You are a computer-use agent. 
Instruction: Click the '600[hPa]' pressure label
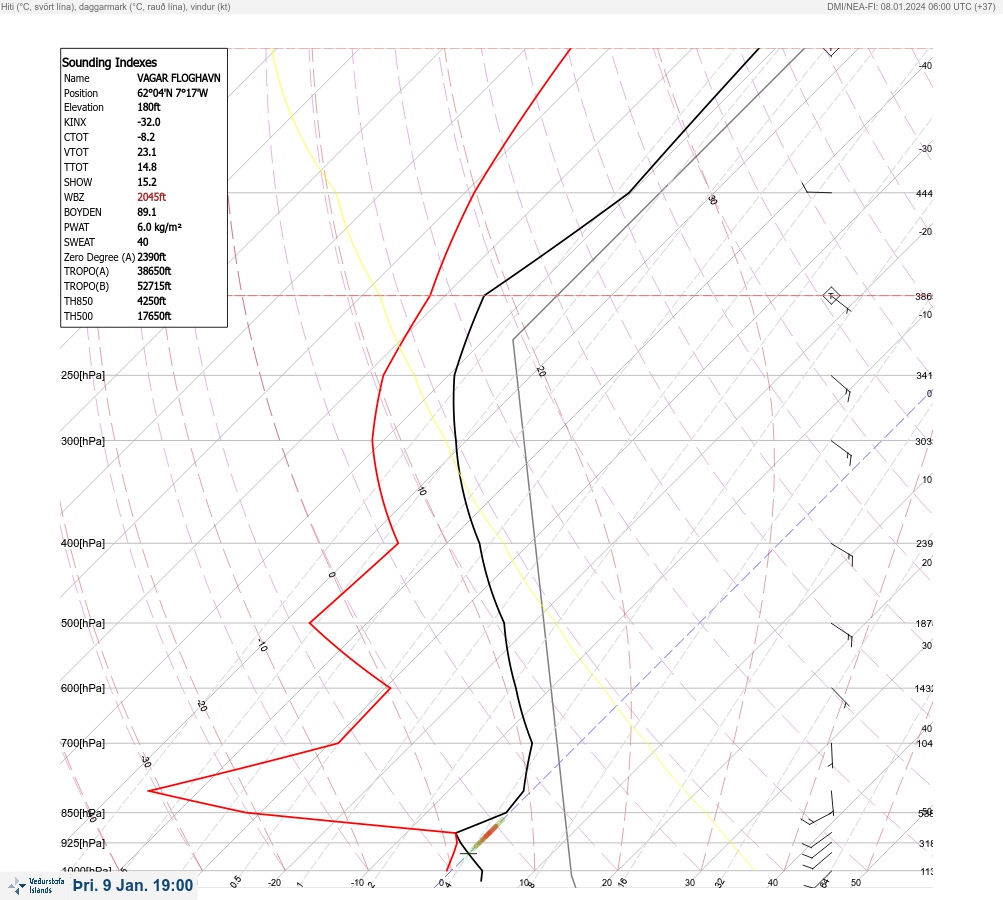tap(83, 688)
